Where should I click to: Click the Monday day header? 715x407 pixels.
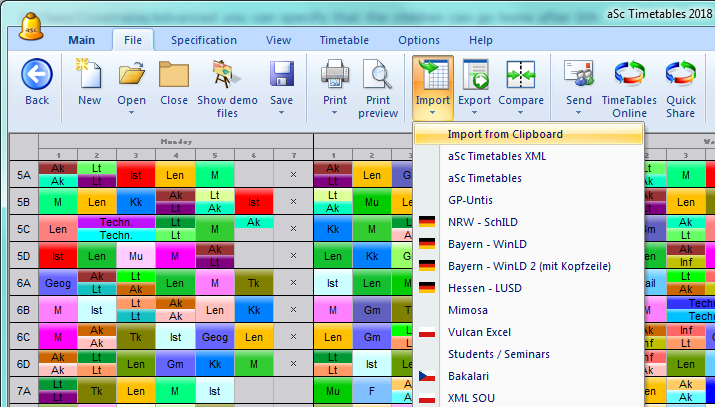click(x=176, y=141)
